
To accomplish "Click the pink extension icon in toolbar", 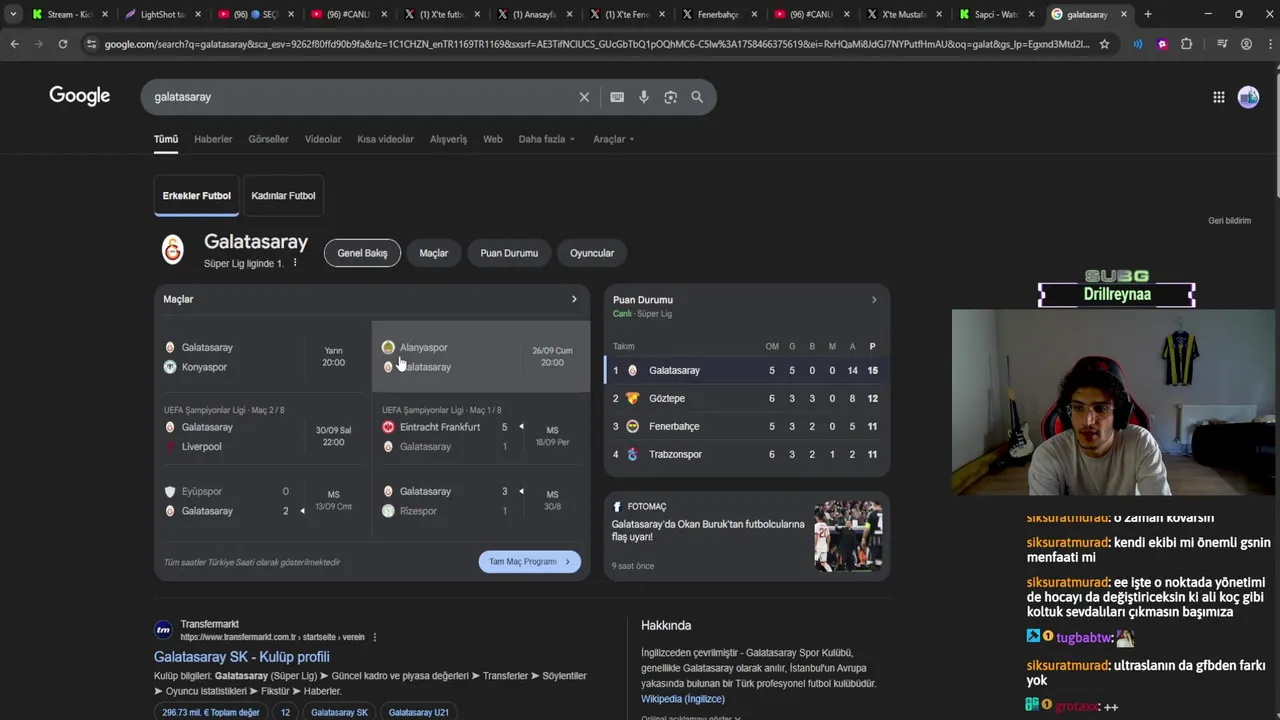I will coord(1162,44).
